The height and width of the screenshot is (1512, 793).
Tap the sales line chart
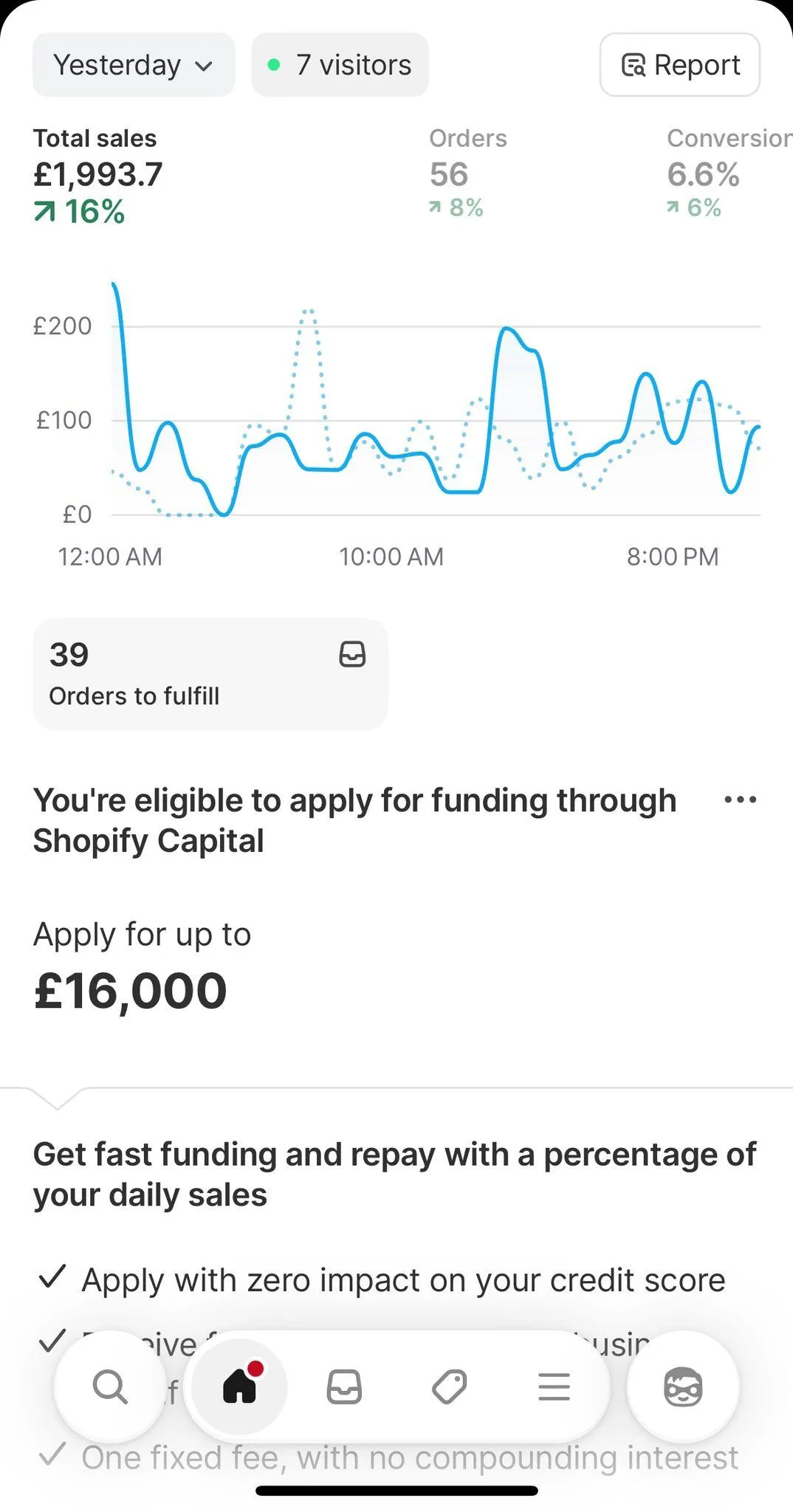(x=436, y=413)
